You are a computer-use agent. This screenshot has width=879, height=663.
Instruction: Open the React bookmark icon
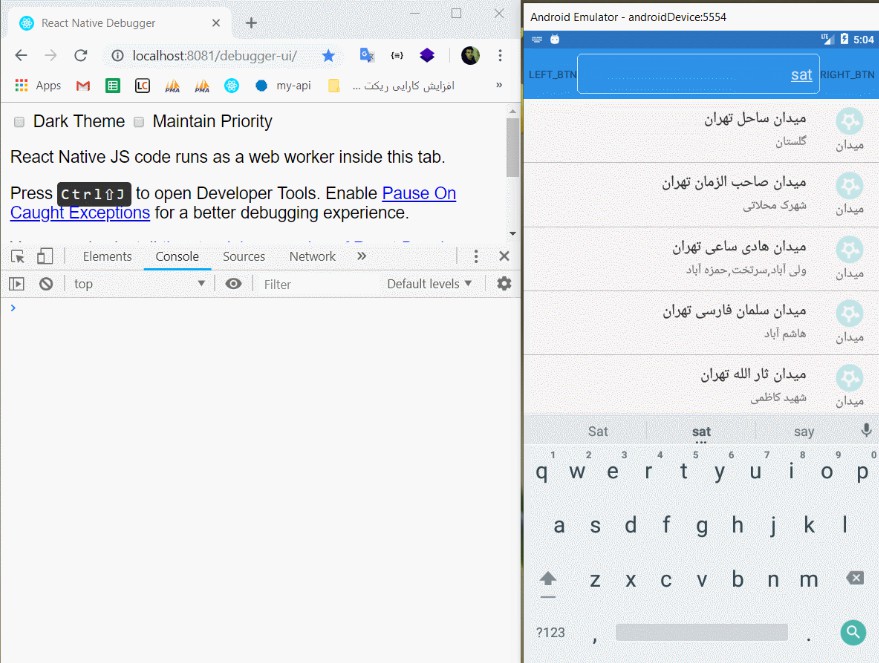[x=232, y=86]
